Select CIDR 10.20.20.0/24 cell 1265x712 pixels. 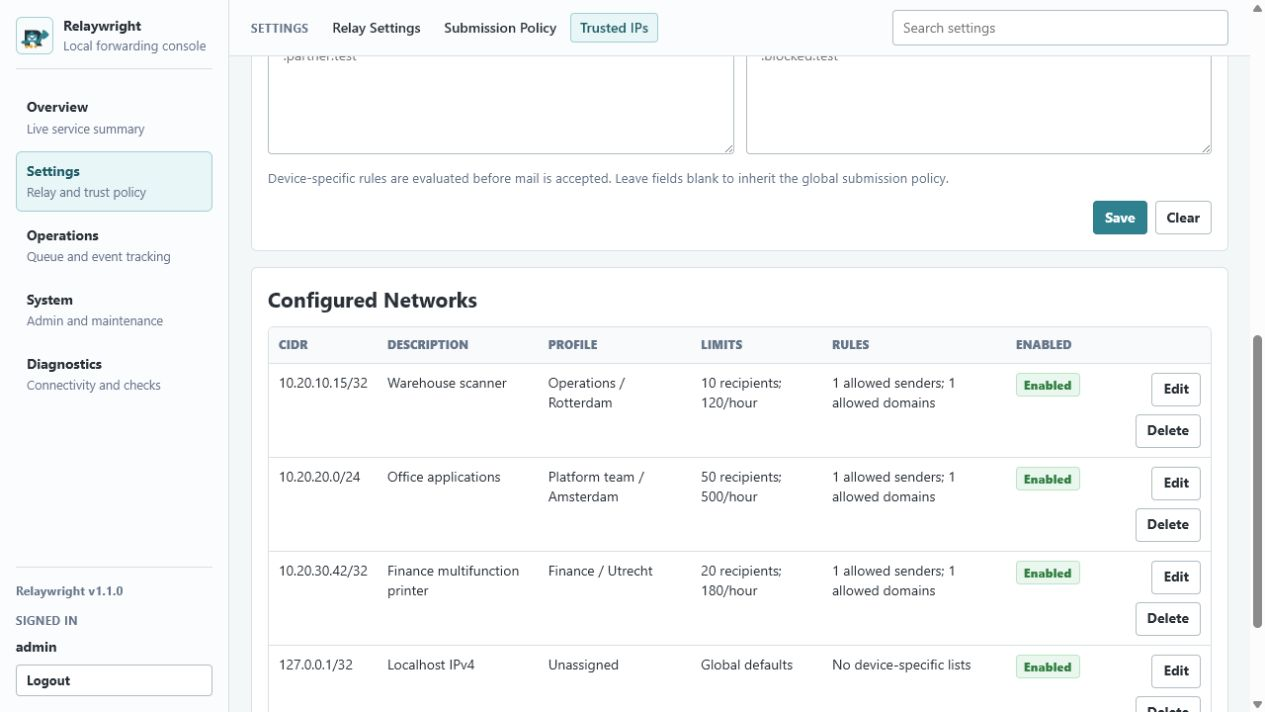click(x=319, y=477)
